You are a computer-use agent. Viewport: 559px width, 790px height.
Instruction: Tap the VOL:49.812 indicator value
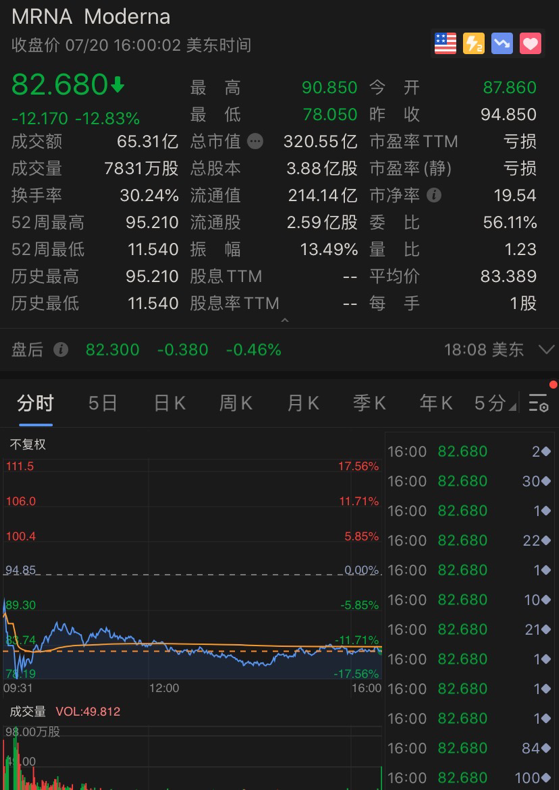(x=88, y=711)
